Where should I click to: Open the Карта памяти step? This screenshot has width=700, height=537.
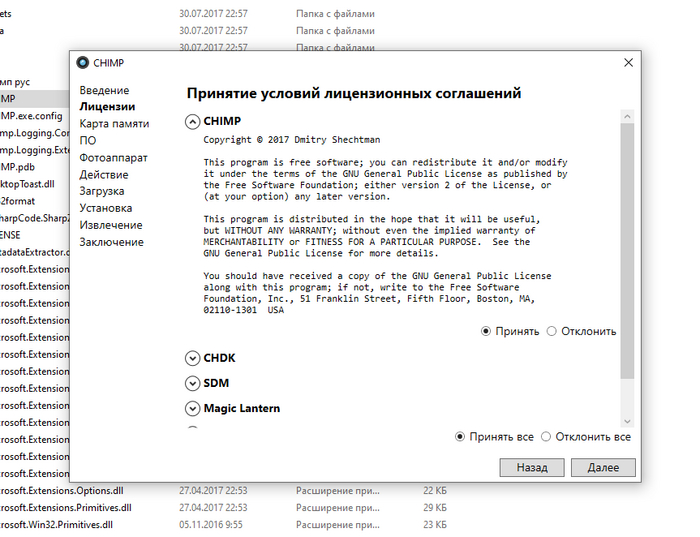pos(114,124)
